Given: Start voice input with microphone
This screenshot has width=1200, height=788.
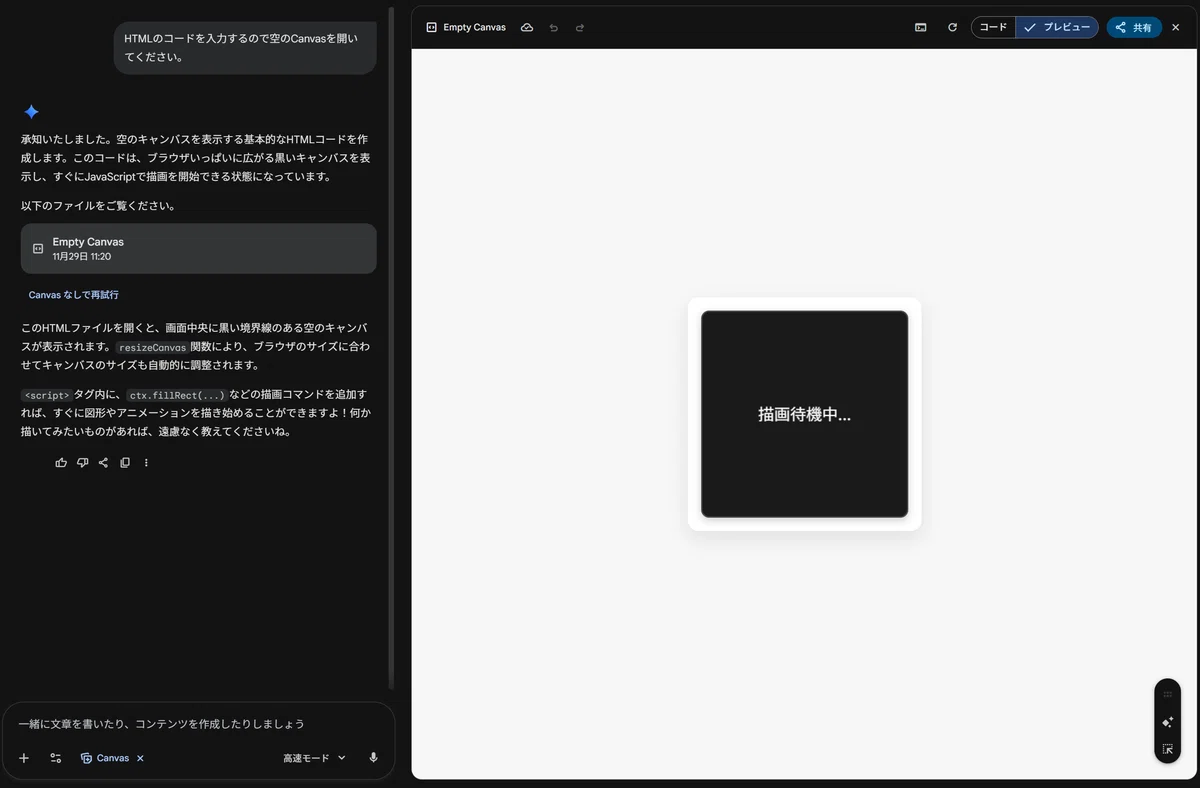Looking at the screenshot, I should point(373,758).
